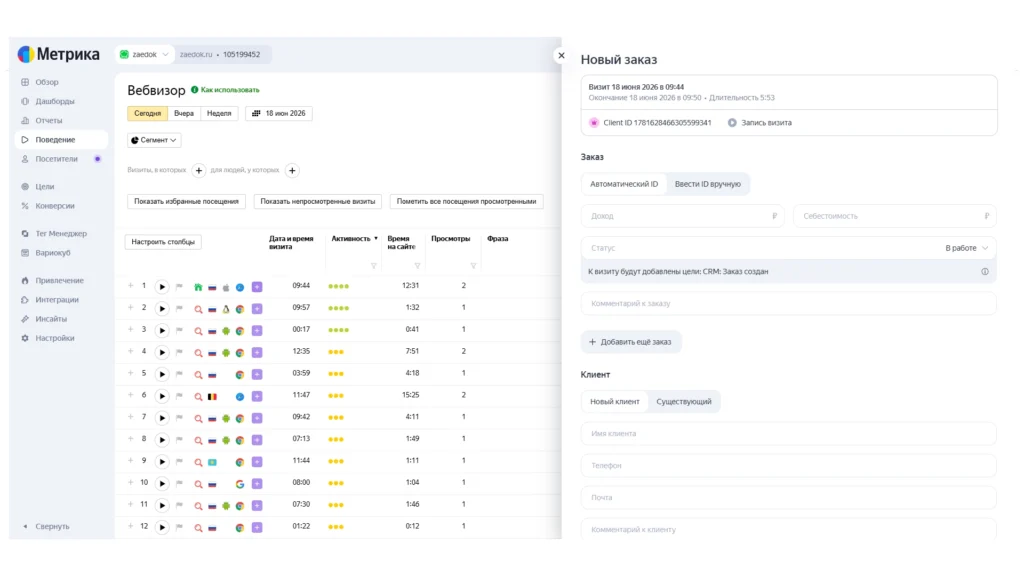The image size is (1024, 576).
Task: Switch to Ввести ID вручную
Action: [707, 184]
